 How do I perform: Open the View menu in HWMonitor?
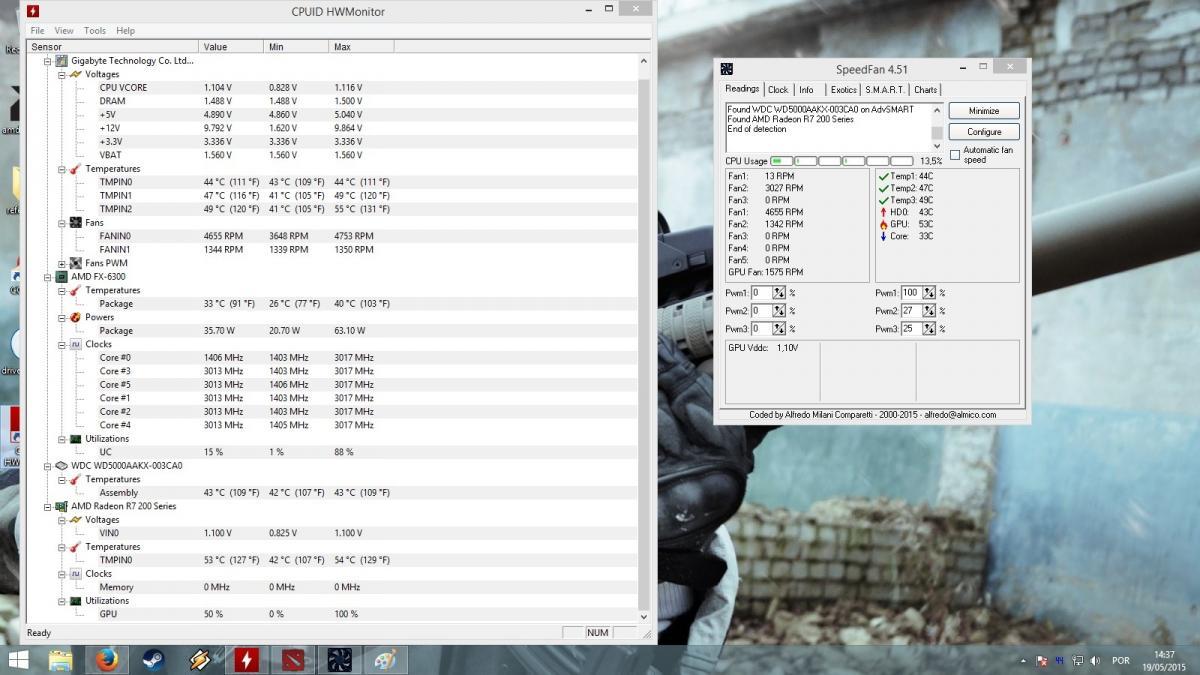coord(64,31)
